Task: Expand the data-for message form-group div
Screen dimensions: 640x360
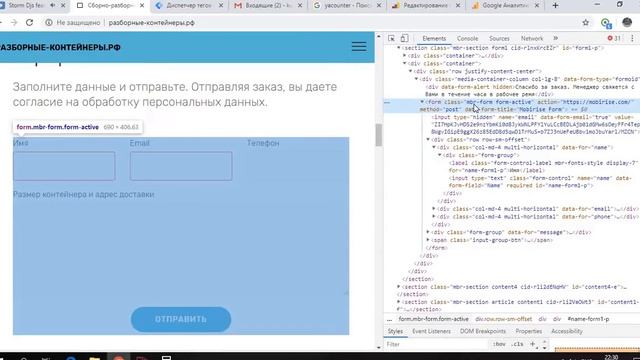Action: point(428,232)
